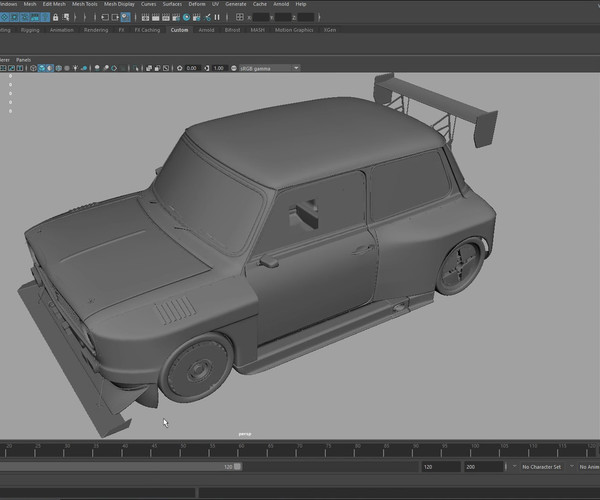
Task: Click the symmetry four-squares icon
Action: [x=240, y=17]
